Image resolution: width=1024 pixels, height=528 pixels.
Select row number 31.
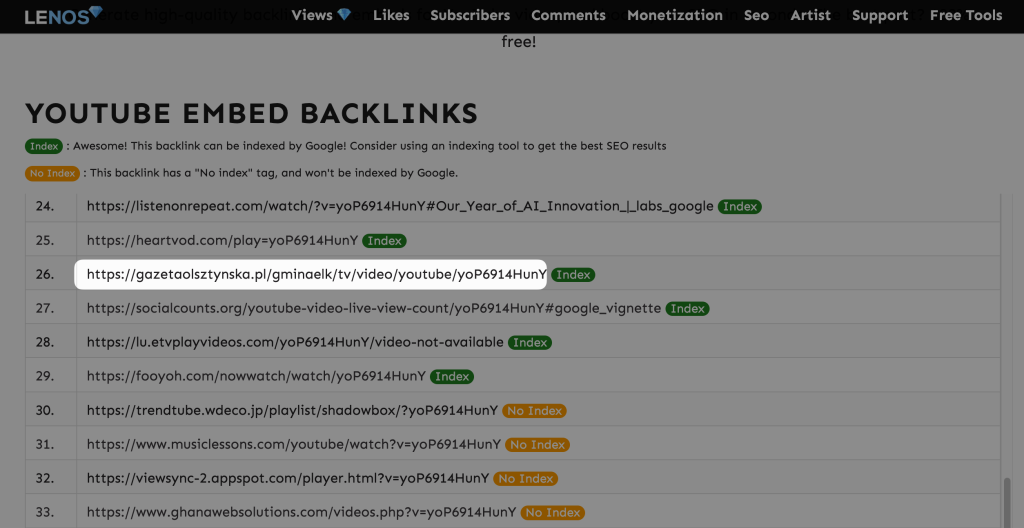coord(44,444)
